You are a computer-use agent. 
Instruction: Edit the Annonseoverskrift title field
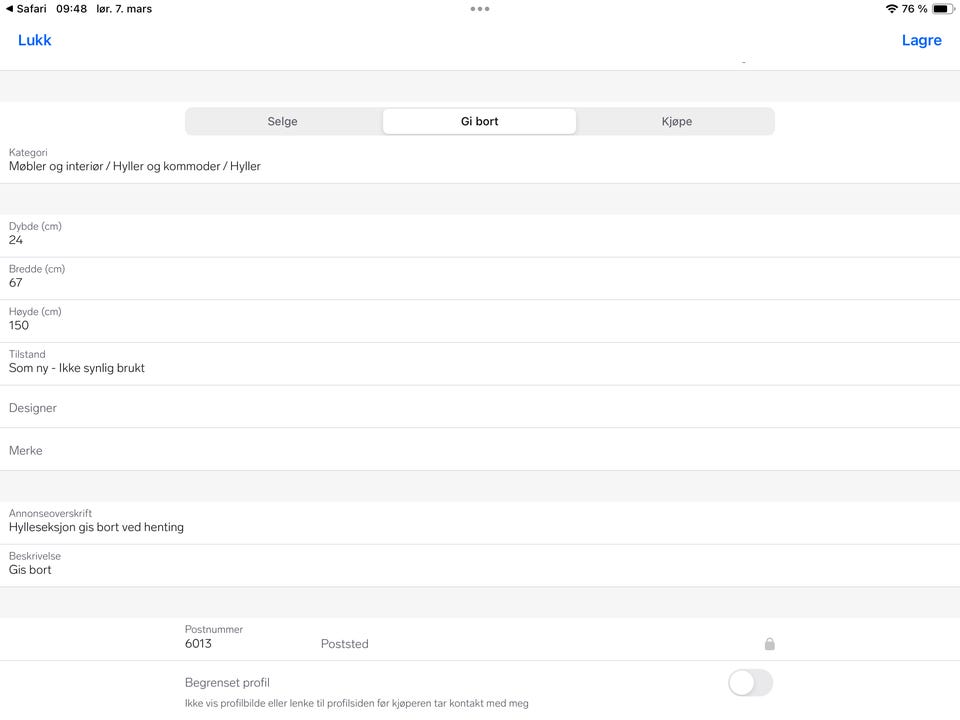point(480,523)
